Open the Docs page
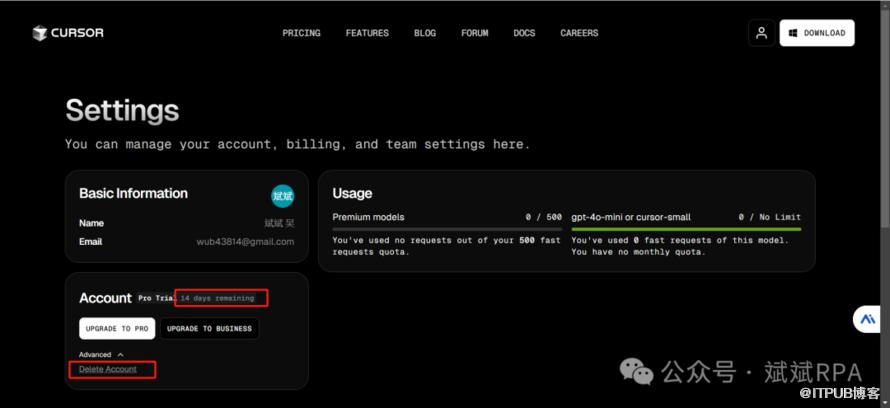The height and width of the screenshot is (408, 890). pos(524,33)
